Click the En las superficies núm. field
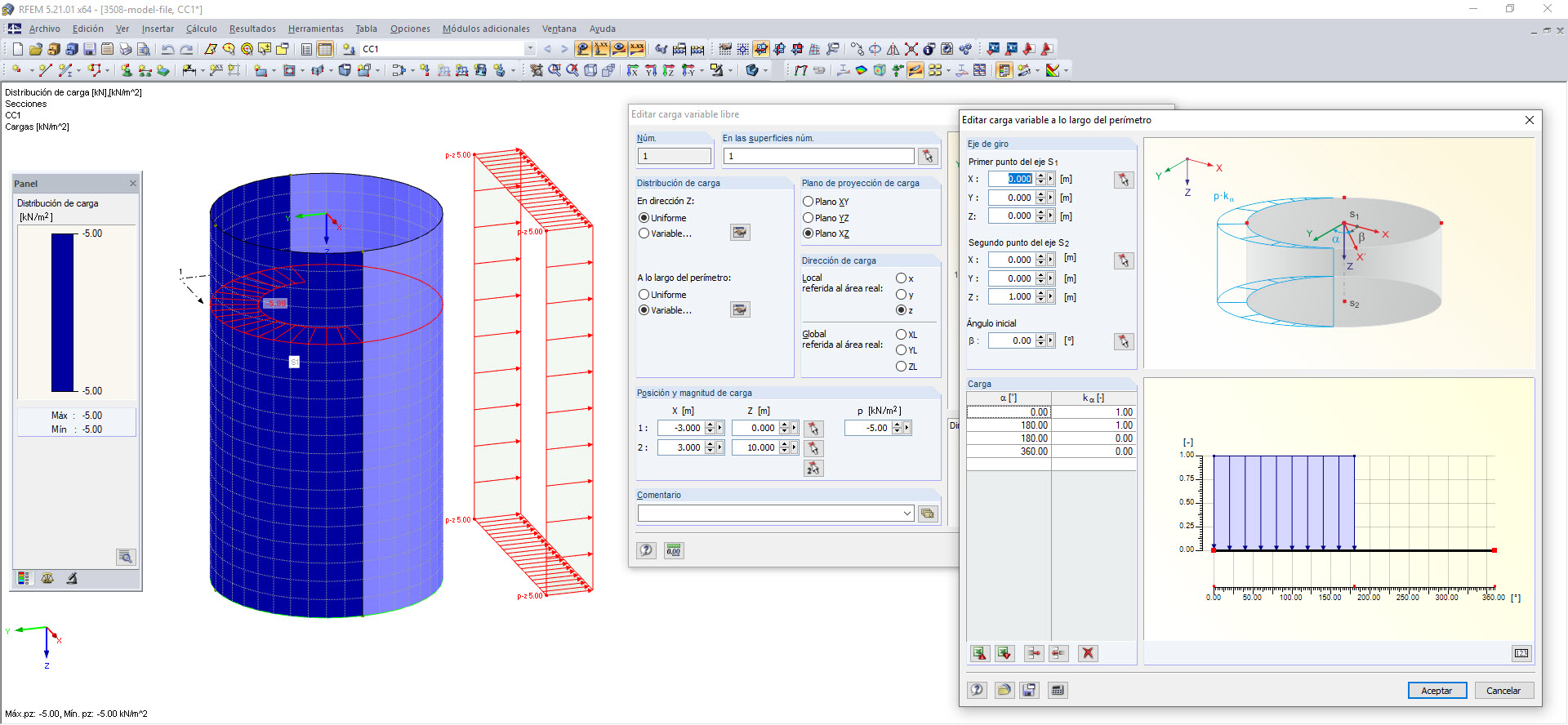Screen dimensions: 1568x725 (x=818, y=156)
